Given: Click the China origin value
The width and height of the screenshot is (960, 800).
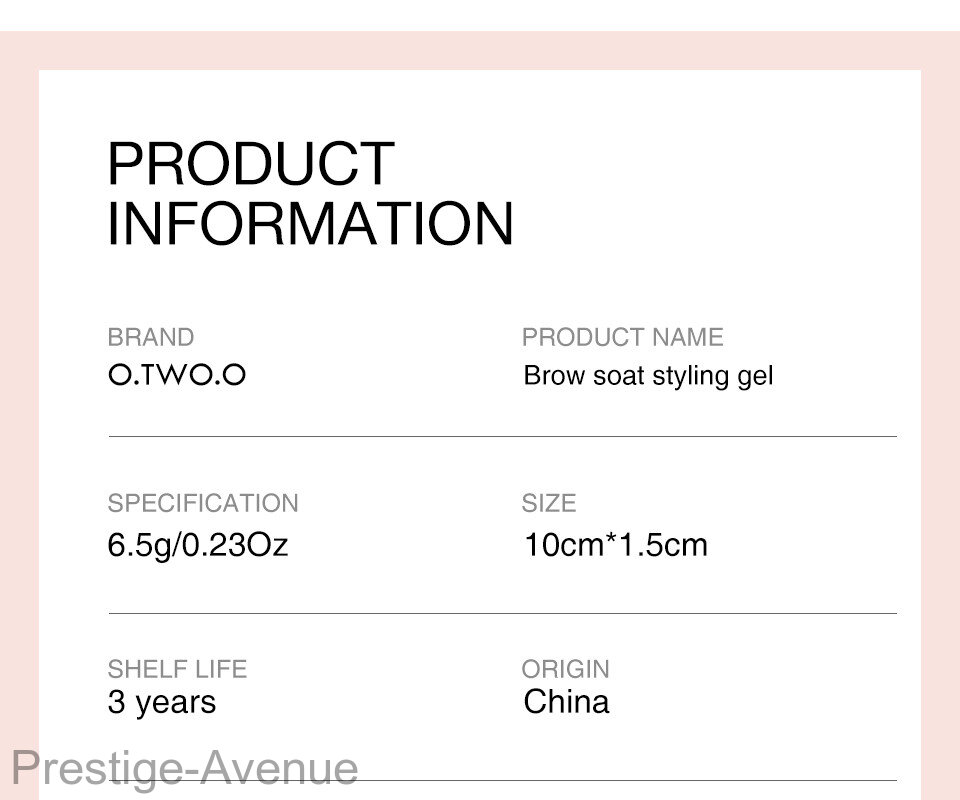Looking at the screenshot, I should pyautogui.click(x=566, y=701).
